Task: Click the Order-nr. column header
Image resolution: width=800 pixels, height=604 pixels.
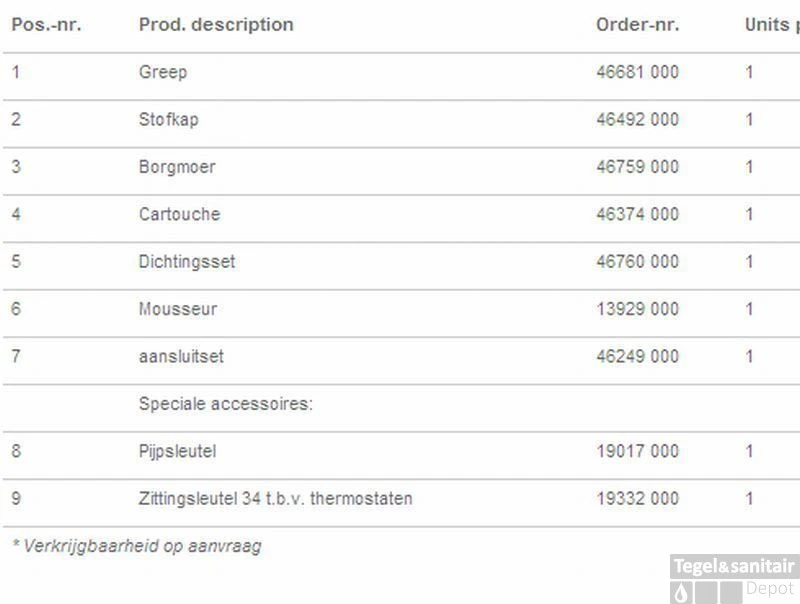Action: [637, 25]
